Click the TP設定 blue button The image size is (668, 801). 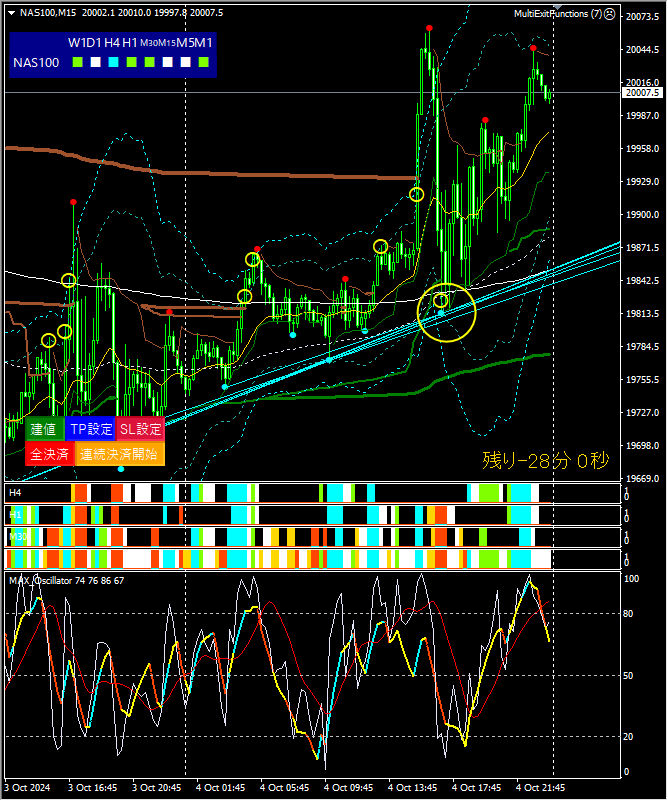click(91, 429)
